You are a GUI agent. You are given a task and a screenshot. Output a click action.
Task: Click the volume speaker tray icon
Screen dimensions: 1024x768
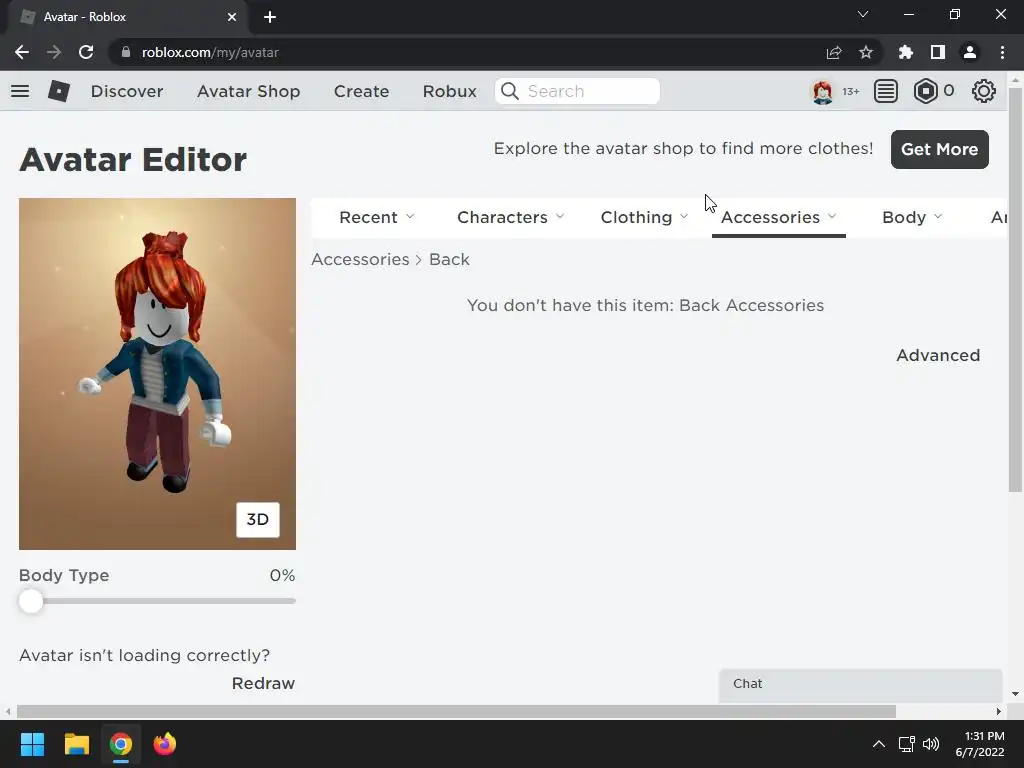931,744
